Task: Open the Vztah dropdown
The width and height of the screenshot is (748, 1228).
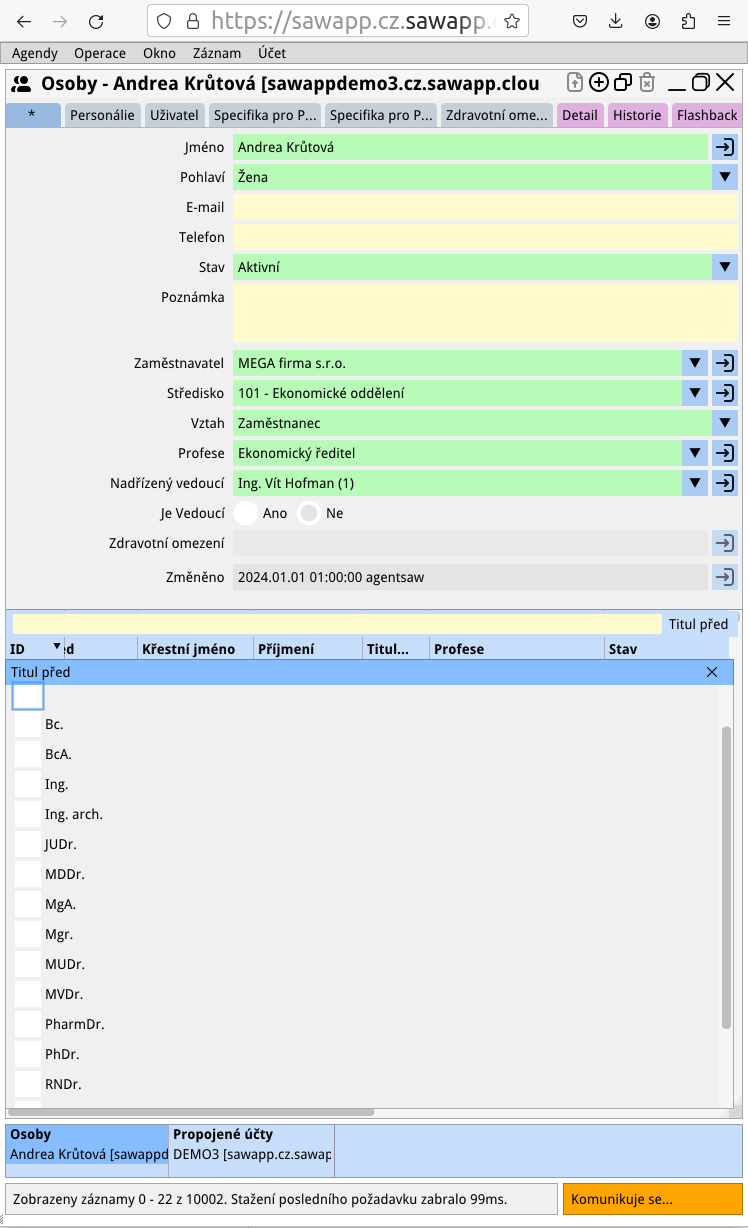Action: (725, 423)
